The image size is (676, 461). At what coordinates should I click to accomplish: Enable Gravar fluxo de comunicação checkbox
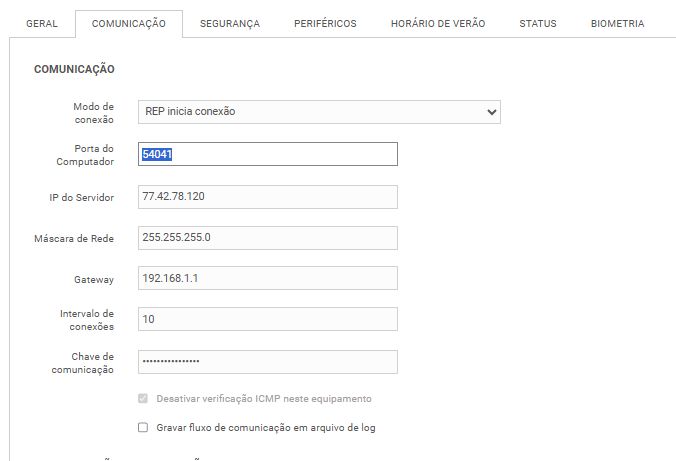143,427
